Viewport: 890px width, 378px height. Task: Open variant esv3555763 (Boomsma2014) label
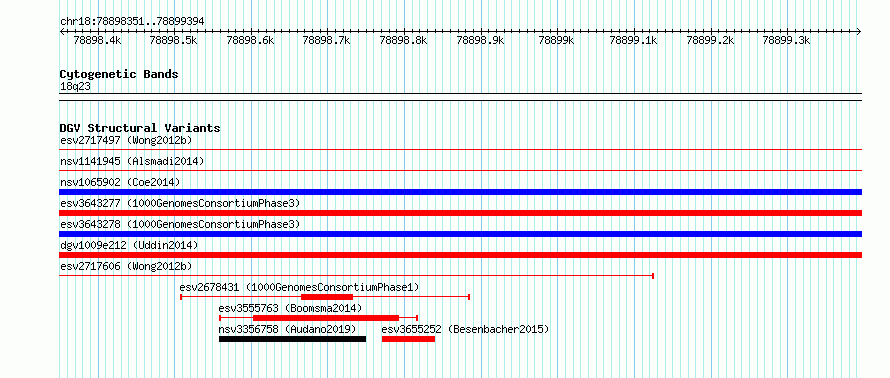pyautogui.click(x=290, y=309)
